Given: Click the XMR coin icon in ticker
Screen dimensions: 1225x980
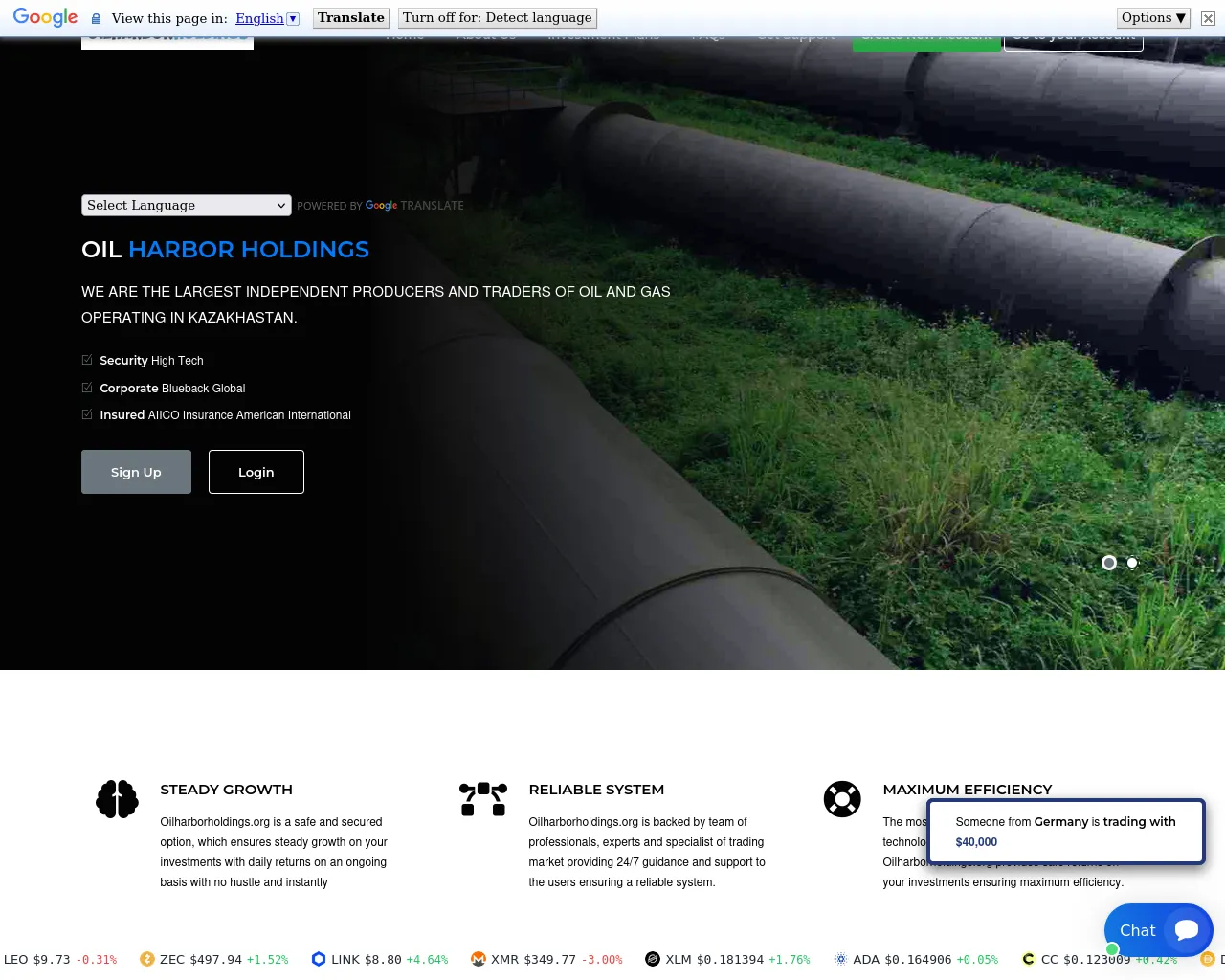Looking at the screenshot, I should click(x=479, y=959).
